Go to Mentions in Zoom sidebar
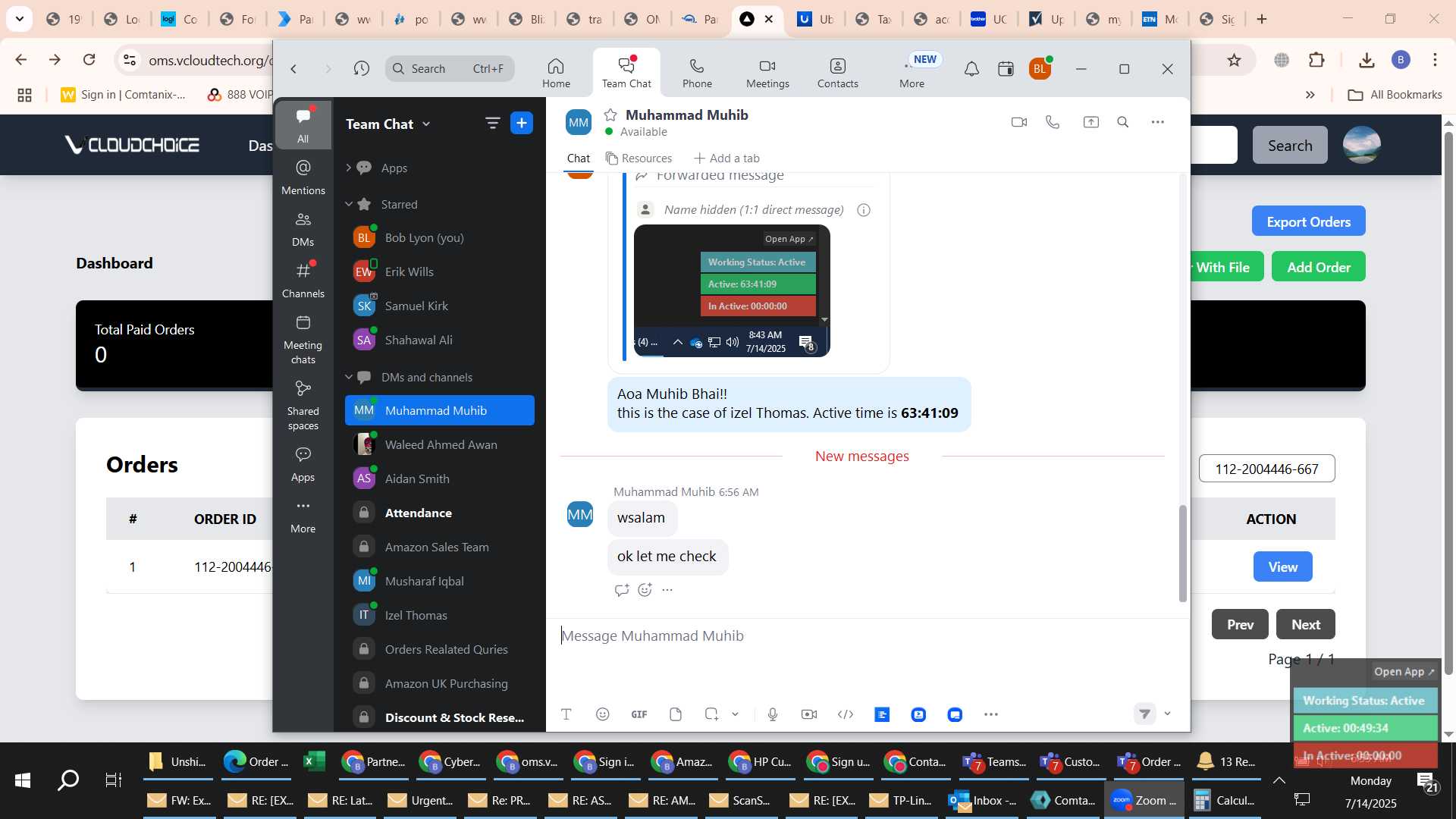Screen dimensions: 1456x819 point(303,177)
